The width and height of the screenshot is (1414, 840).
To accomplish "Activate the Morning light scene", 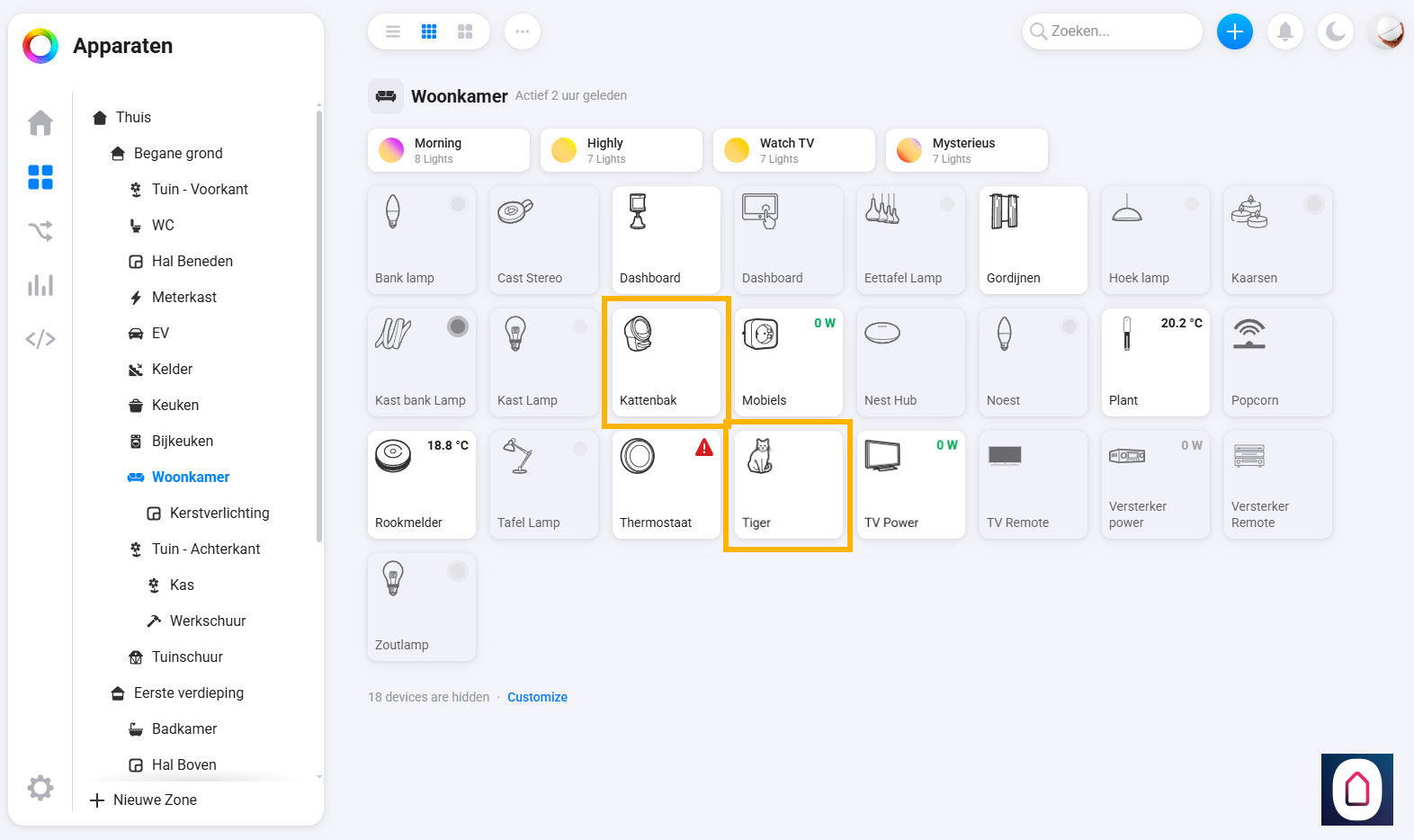I will [x=449, y=150].
